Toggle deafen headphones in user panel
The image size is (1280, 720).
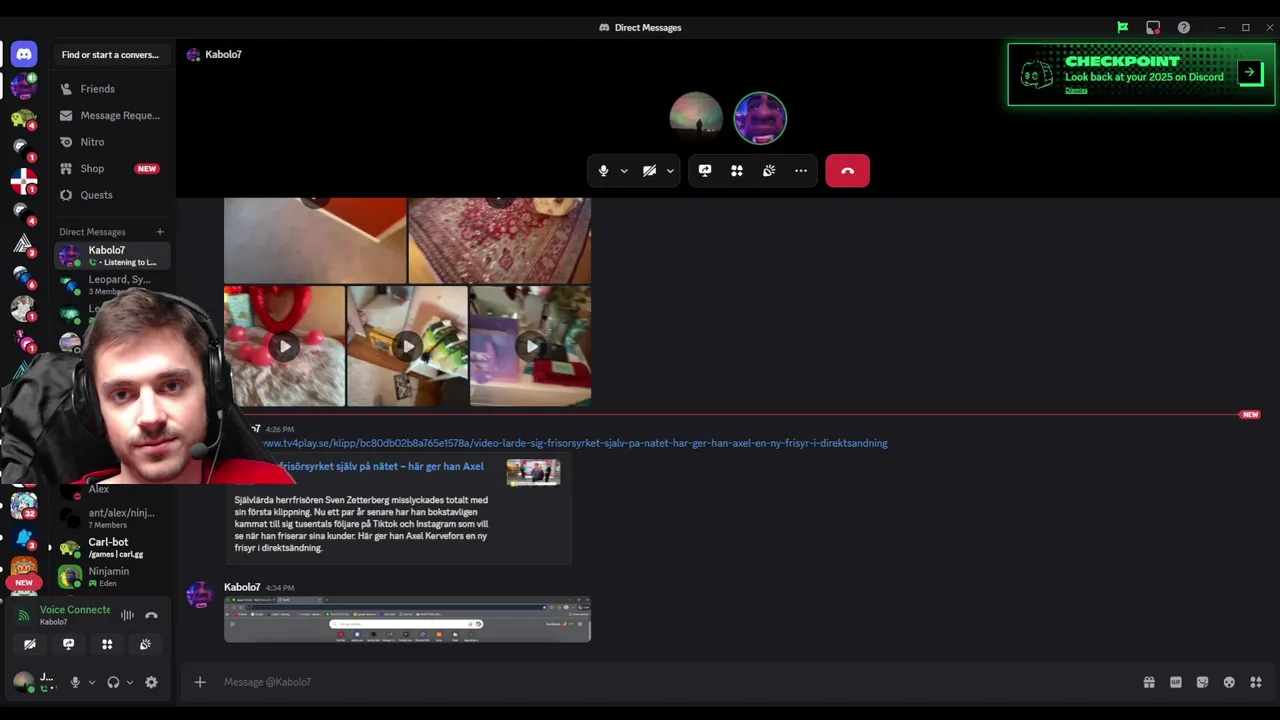click(x=113, y=682)
